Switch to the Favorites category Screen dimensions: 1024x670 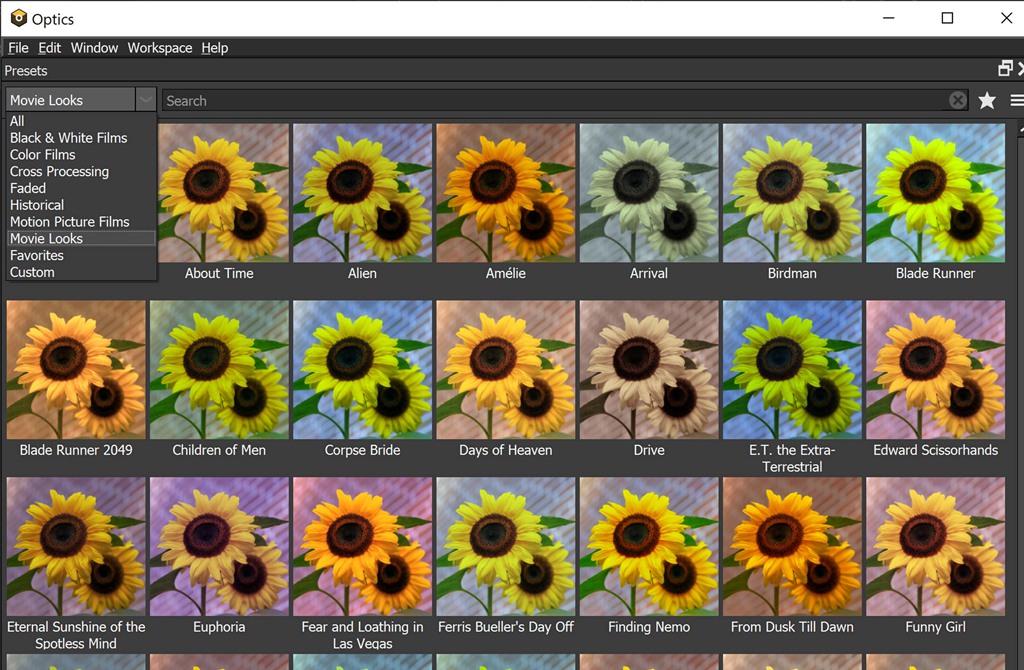pos(81,255)
